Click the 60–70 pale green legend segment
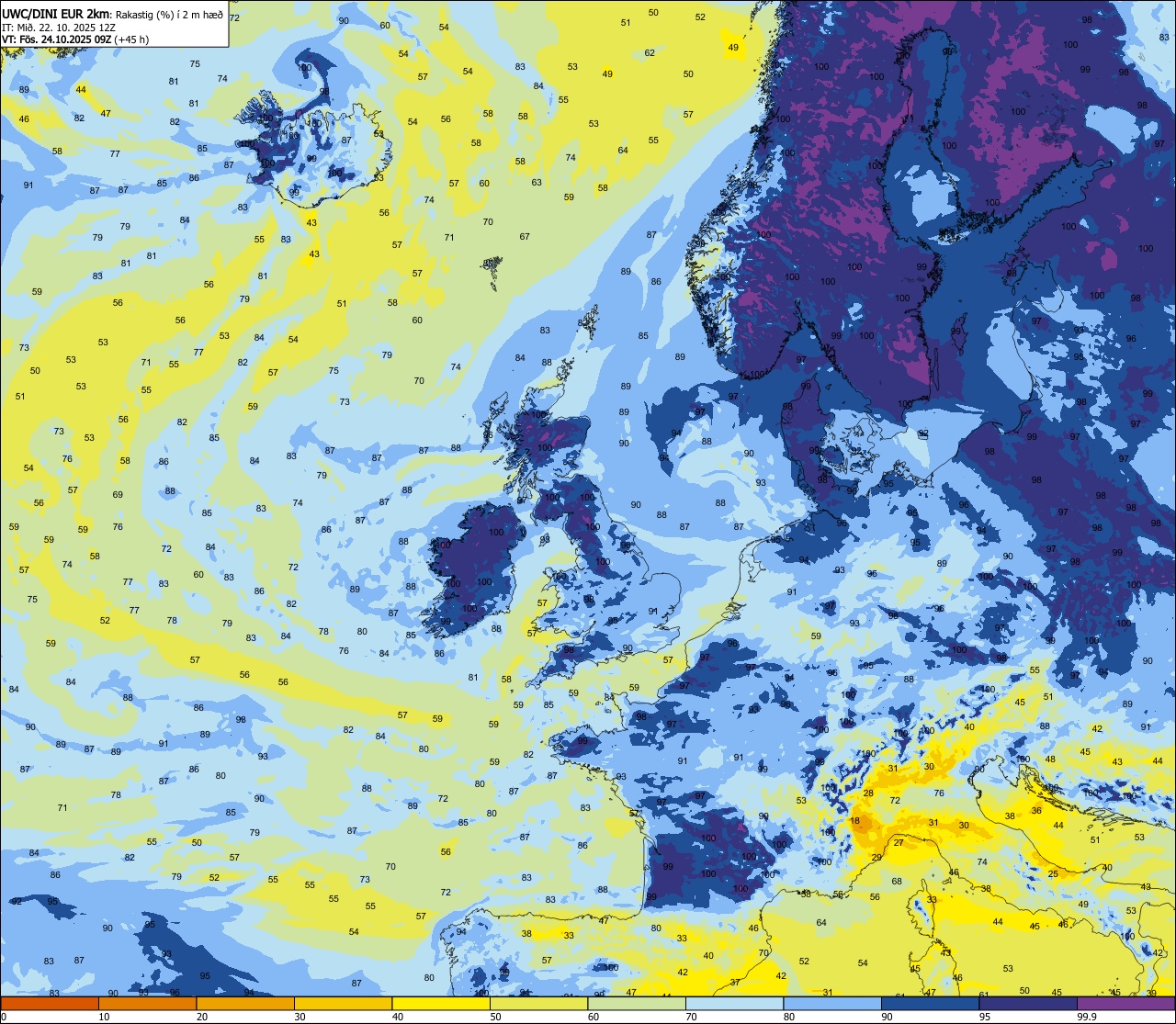 [637, 1003]
